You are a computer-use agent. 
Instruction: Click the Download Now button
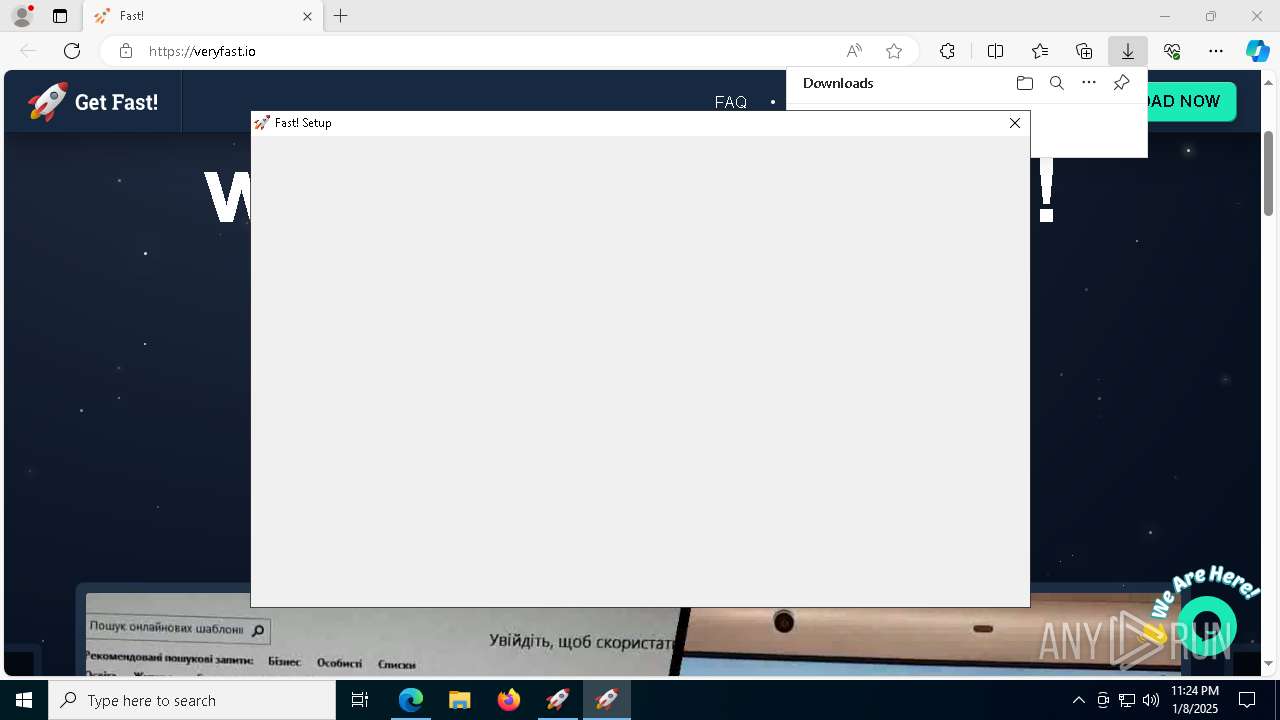[x=1191, y=101]
